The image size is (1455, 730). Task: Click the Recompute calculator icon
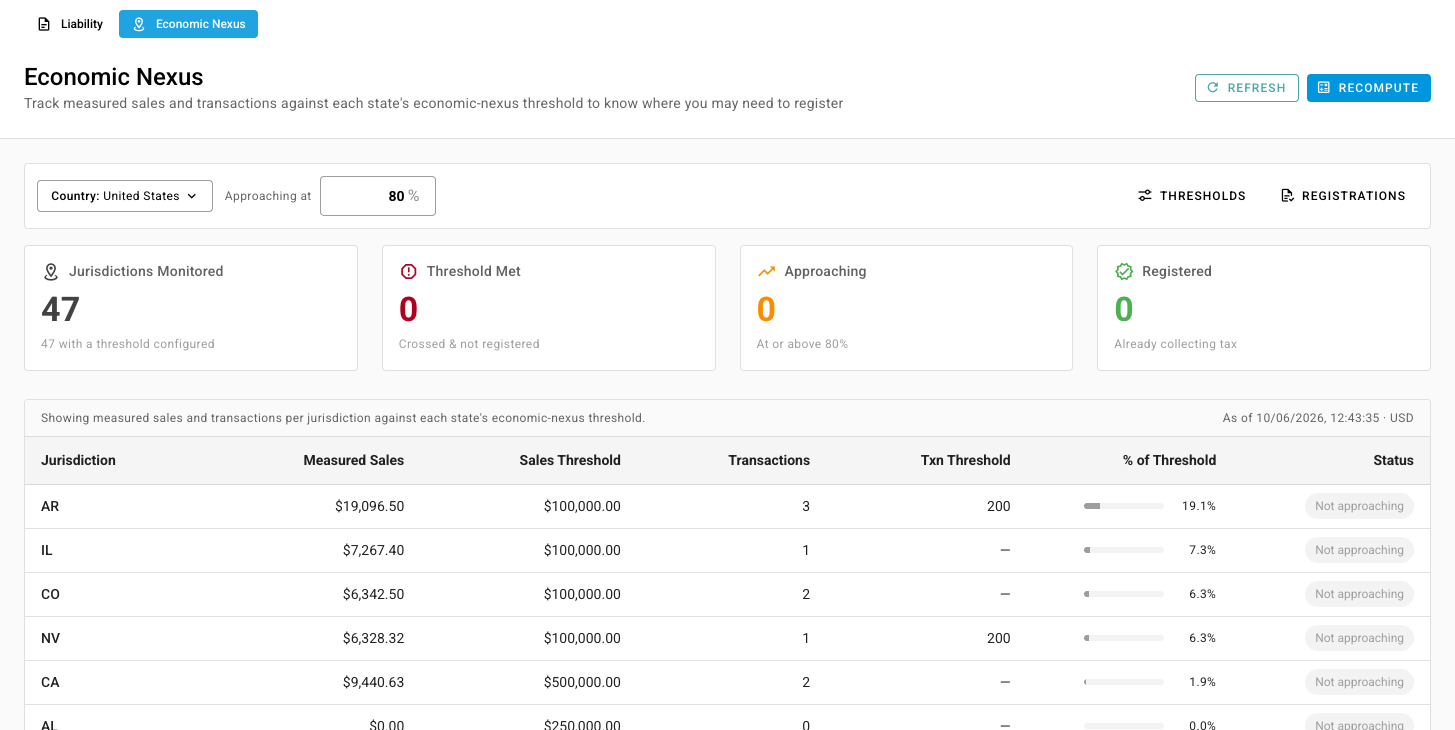pos(1324,88)
